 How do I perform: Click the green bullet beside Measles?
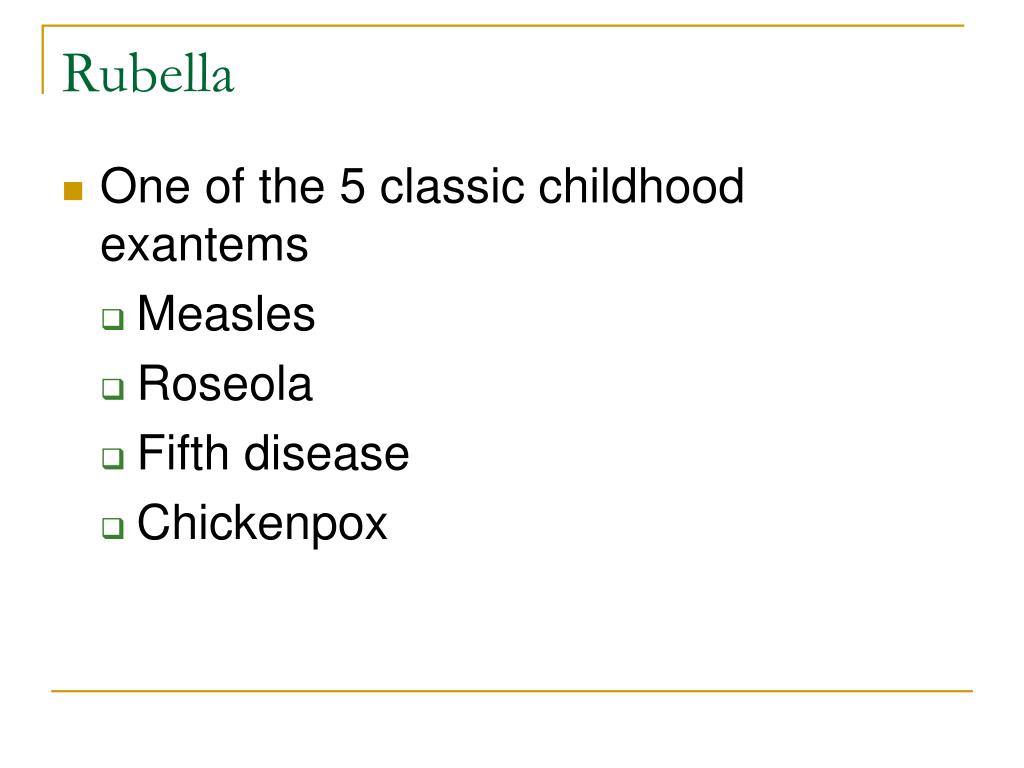[113, 319]
